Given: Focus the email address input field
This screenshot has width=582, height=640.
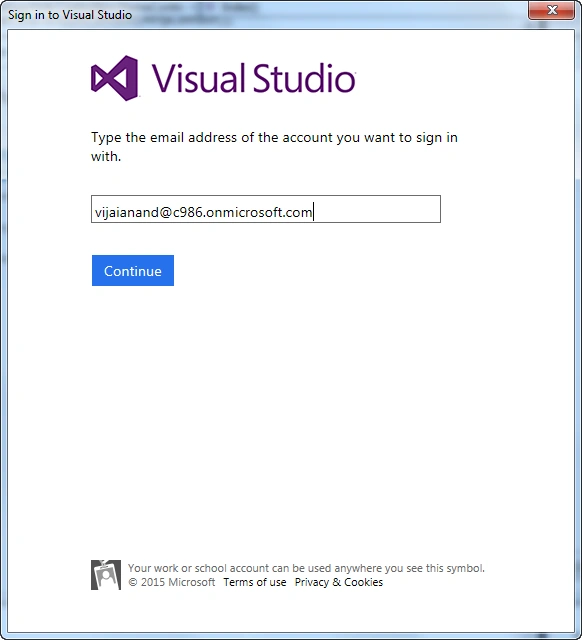Looking at the screenshot, I should tap(266, 209).
